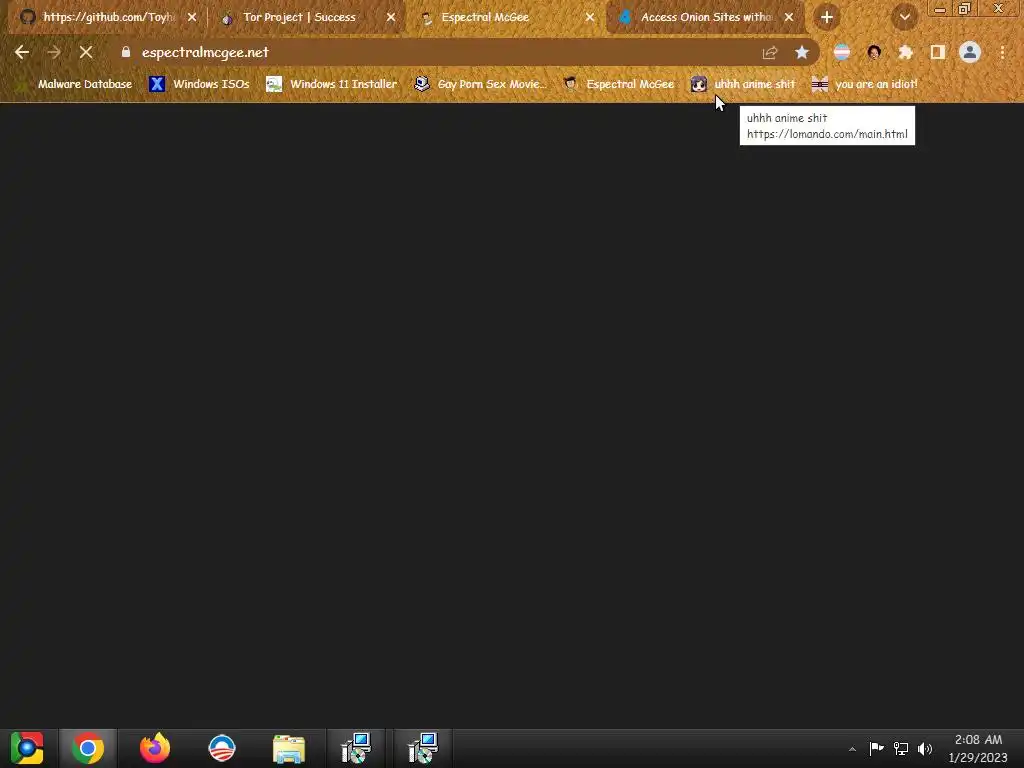Toggle the browser side panel
This screenshot has height=768, width=1024.
[938, 53]
